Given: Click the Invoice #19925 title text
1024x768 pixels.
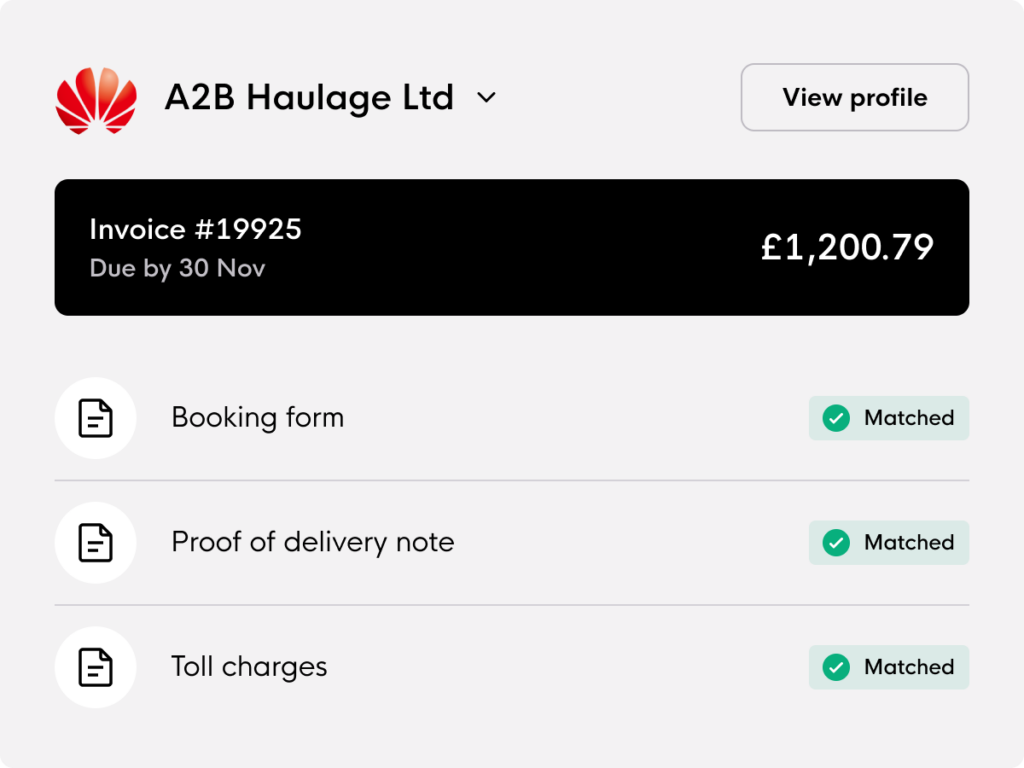Looking at the screenshot, I should (195, 229).
